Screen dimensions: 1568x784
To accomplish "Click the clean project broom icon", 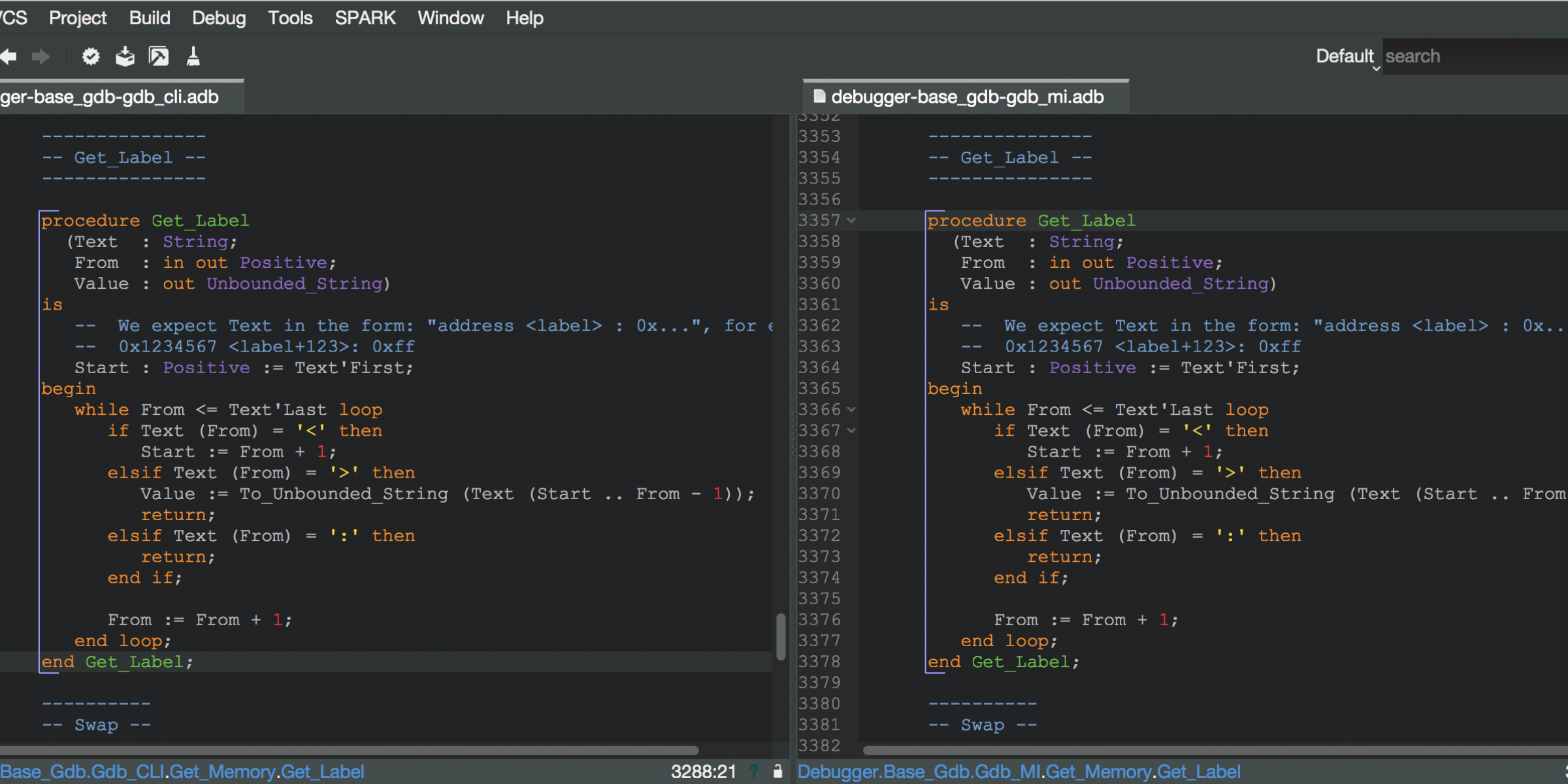I will pyautogui.click(x=193, y=56).
